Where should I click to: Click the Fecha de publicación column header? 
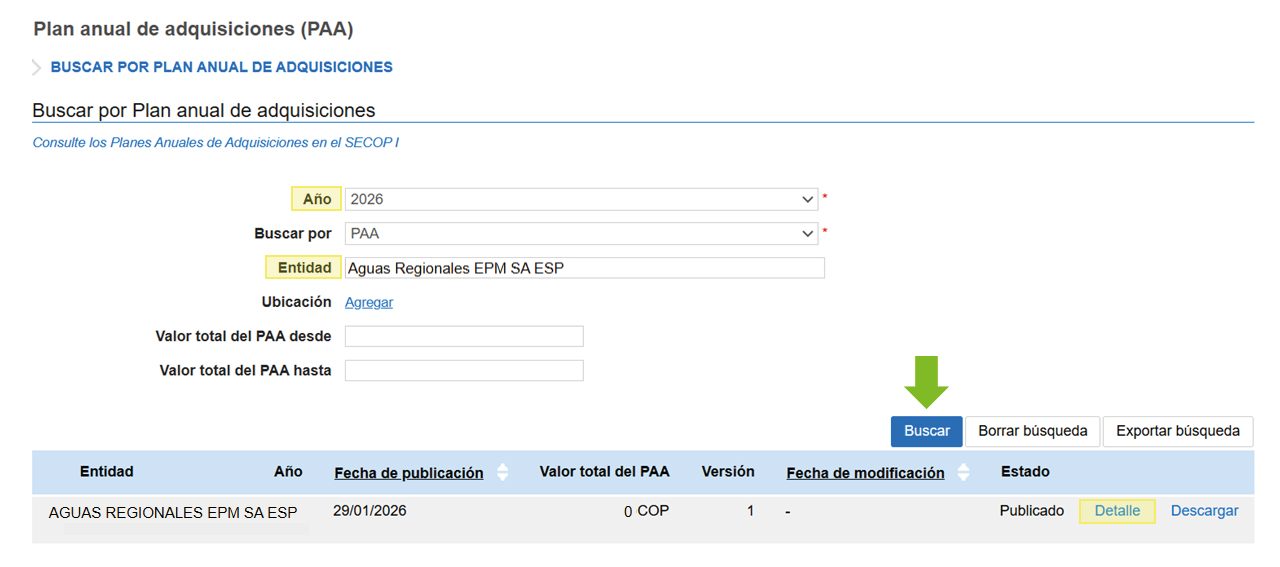coord(408,473)
